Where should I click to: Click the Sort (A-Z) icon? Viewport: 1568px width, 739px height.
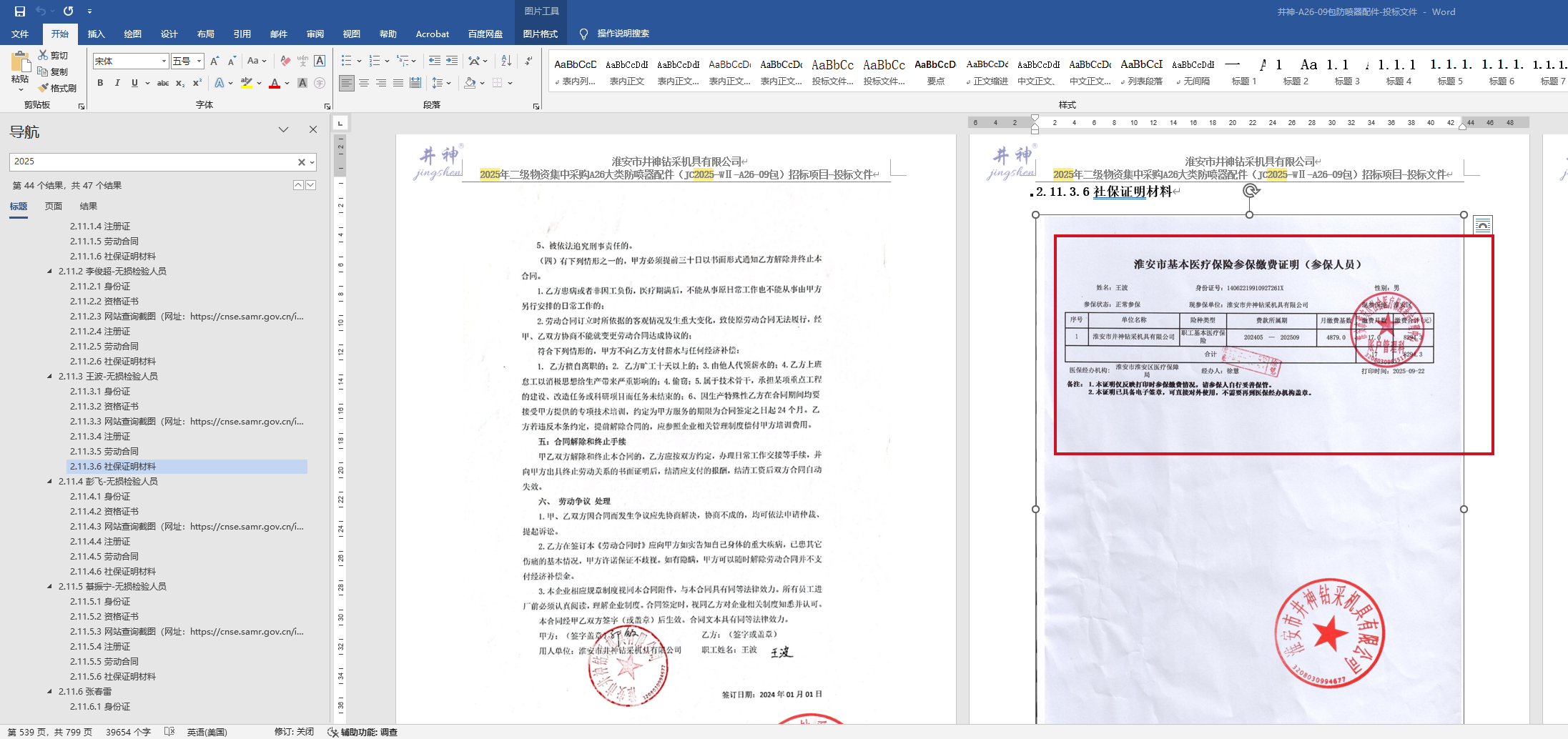point(506,61)
